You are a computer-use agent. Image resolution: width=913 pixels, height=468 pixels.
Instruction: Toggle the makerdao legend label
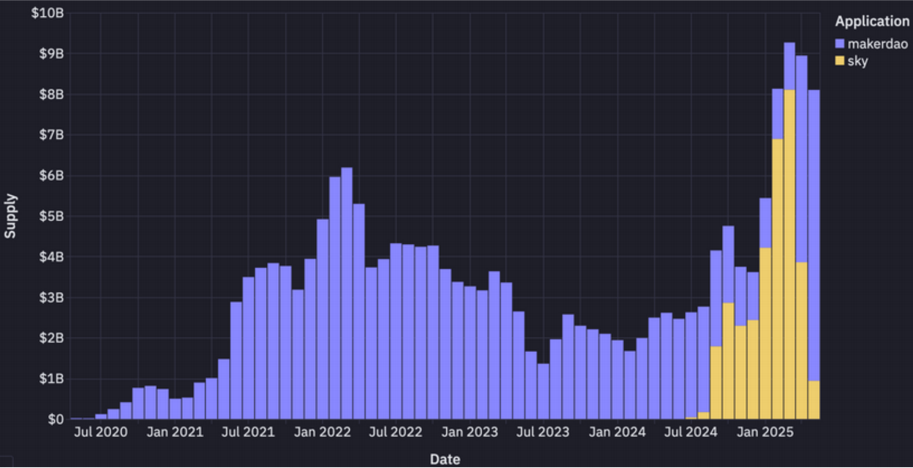point(877,44)
